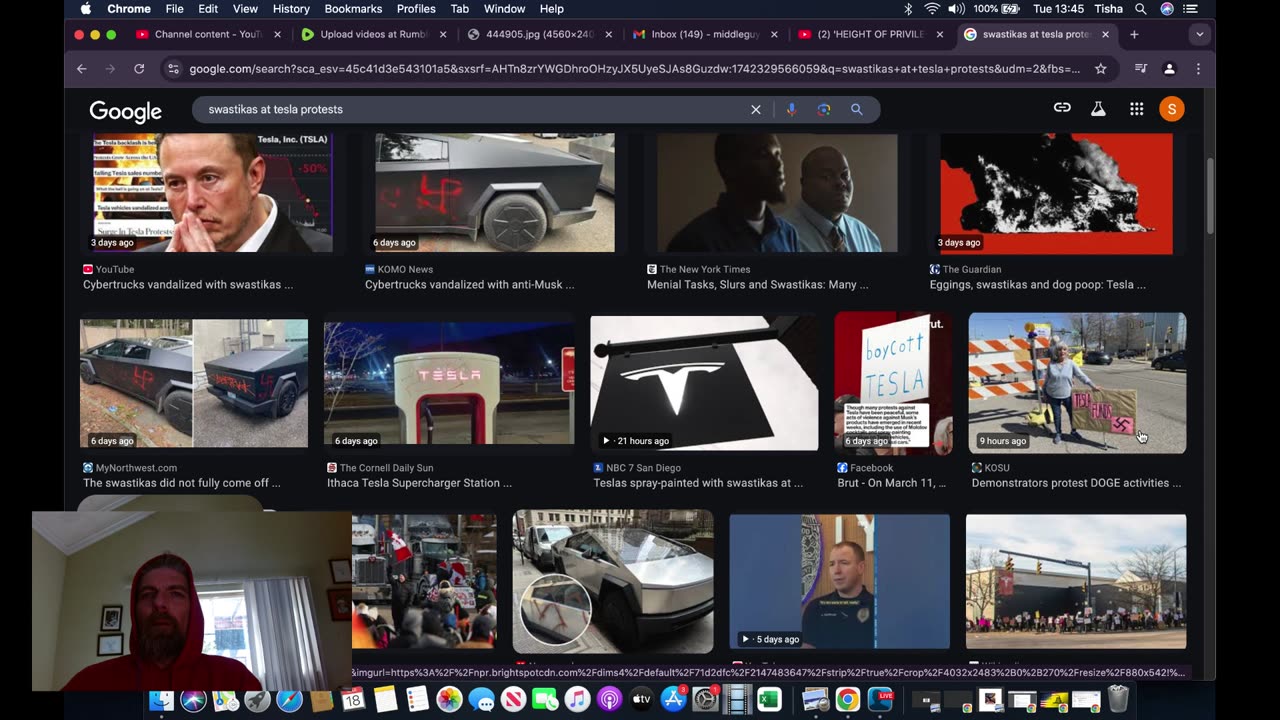
Task: Go back with the browser back arrow
Action: 82,69
